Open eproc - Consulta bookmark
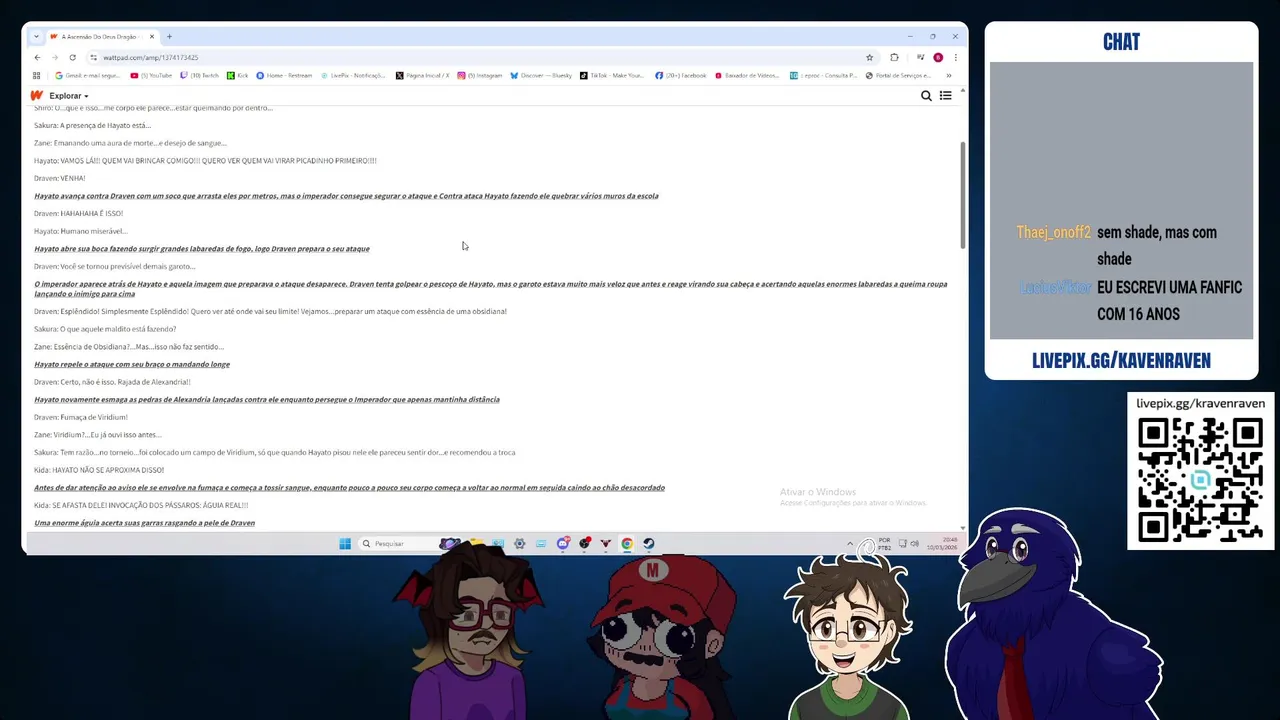 click(x=823, y=75)
